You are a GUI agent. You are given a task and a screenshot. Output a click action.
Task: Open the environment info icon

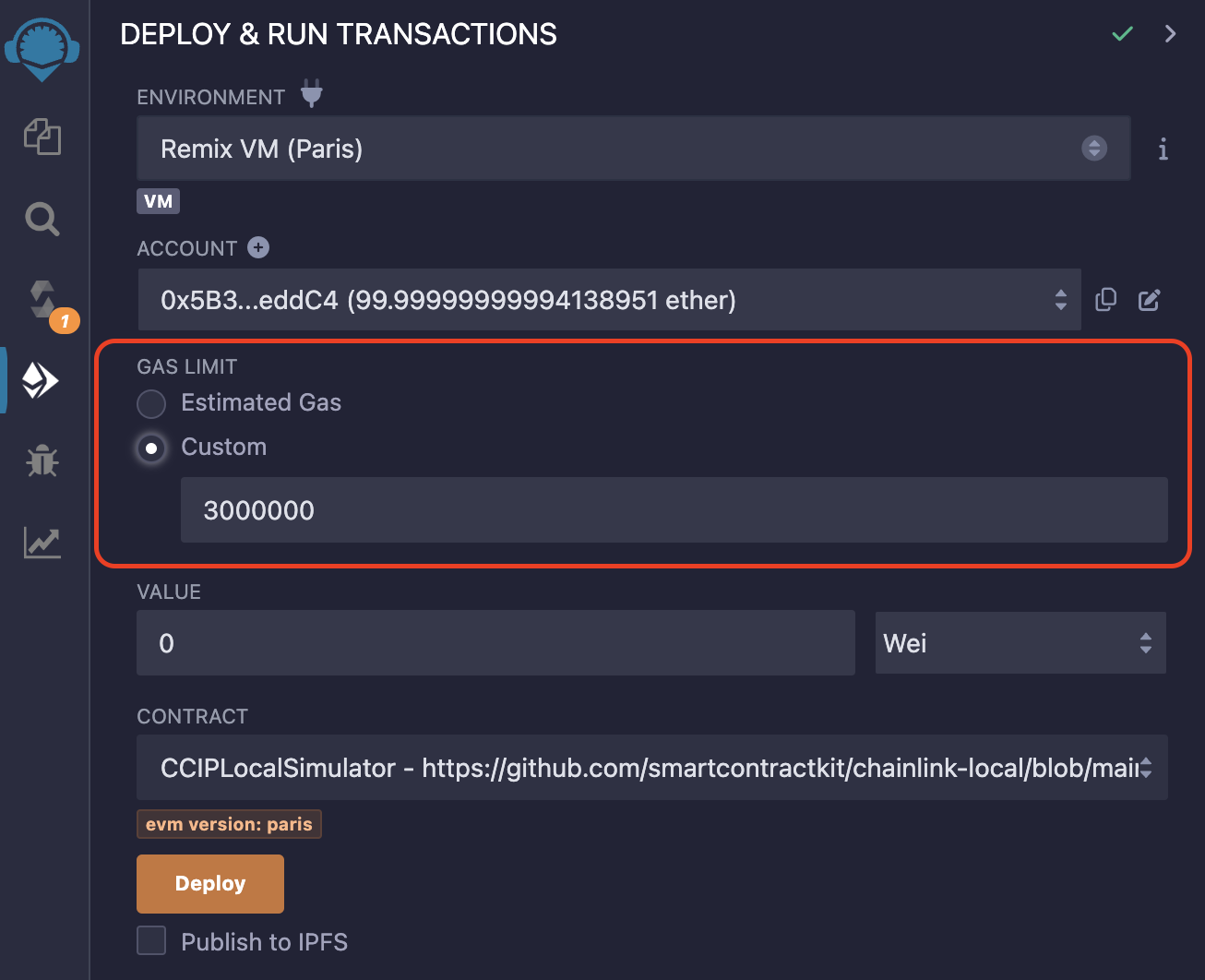[1163, 149]
